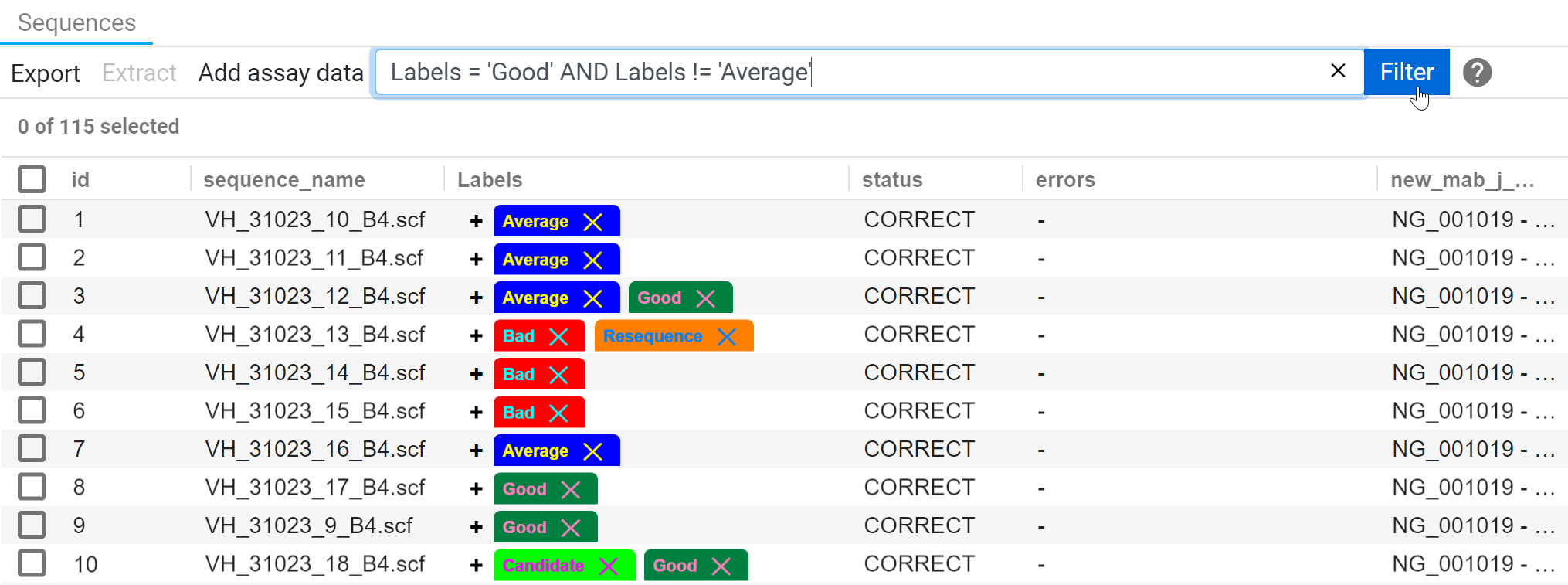Click the plus icon for VH_31023_14_B4.scf
The image size is (1568, 585).
[476, 374]
